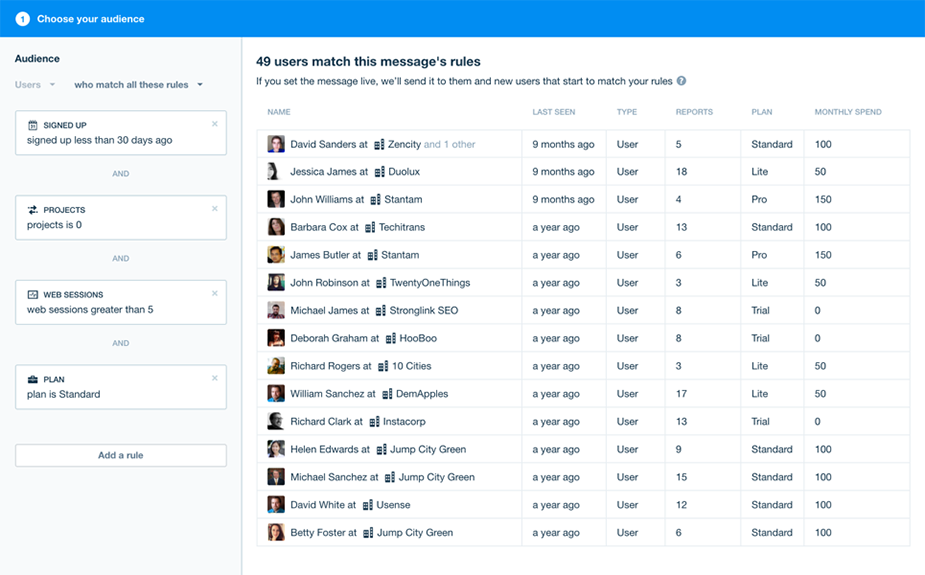Click John Williams' avatar
Image resolution: width=925 pixels, height=575 pixels.
(275, 199)
